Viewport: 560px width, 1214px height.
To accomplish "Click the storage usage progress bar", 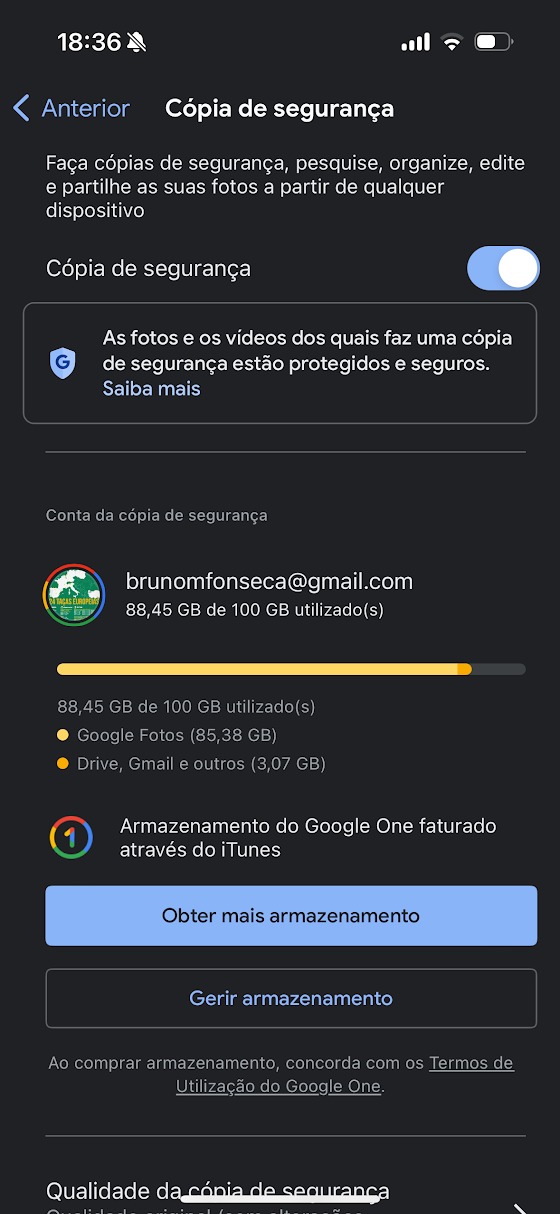I will tap(291, 669).
